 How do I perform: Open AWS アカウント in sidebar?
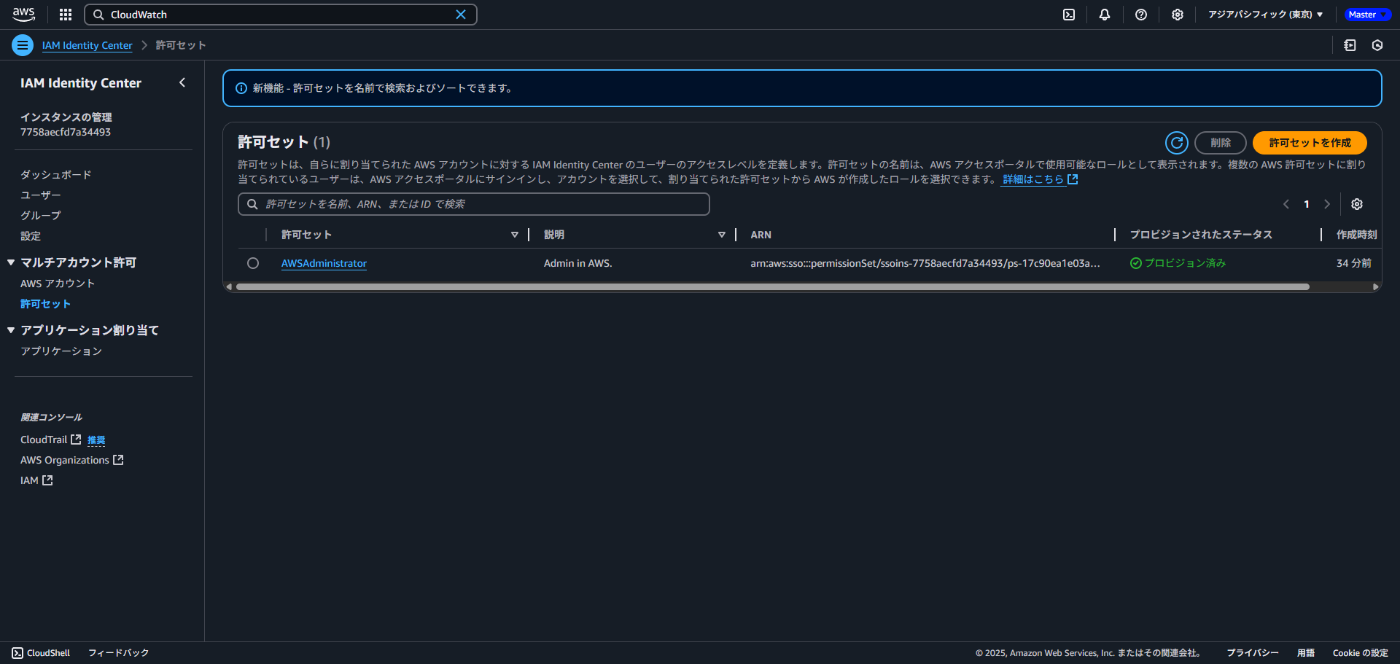[x=58, y=284]
